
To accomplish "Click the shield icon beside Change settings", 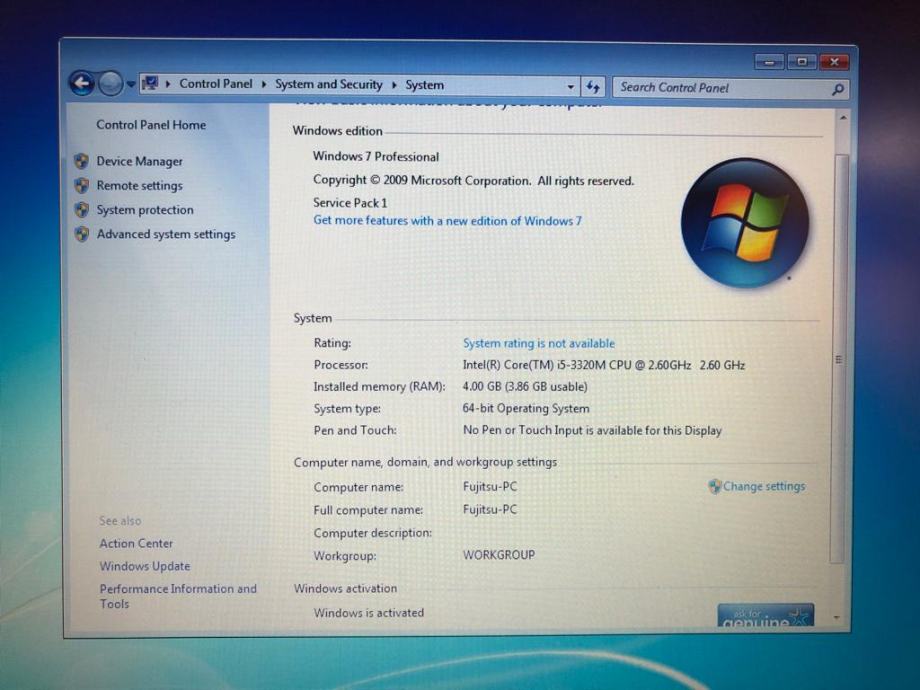I will tap(715, 486).
